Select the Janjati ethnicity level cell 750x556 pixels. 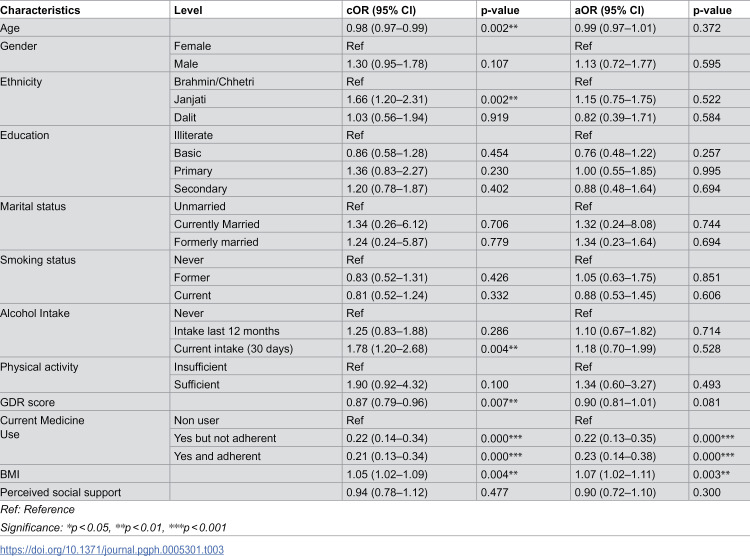tap(190, 100)
